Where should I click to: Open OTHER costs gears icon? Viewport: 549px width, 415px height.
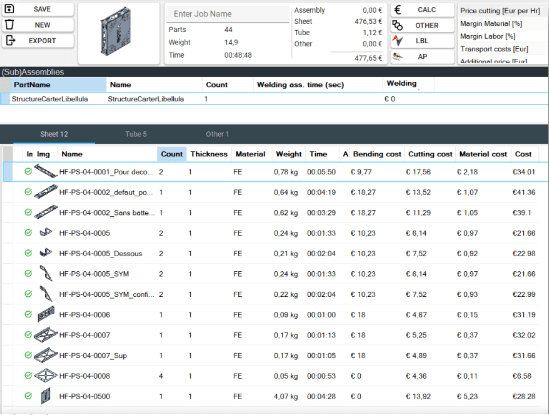pyautogui.click(x=397, y=25)
